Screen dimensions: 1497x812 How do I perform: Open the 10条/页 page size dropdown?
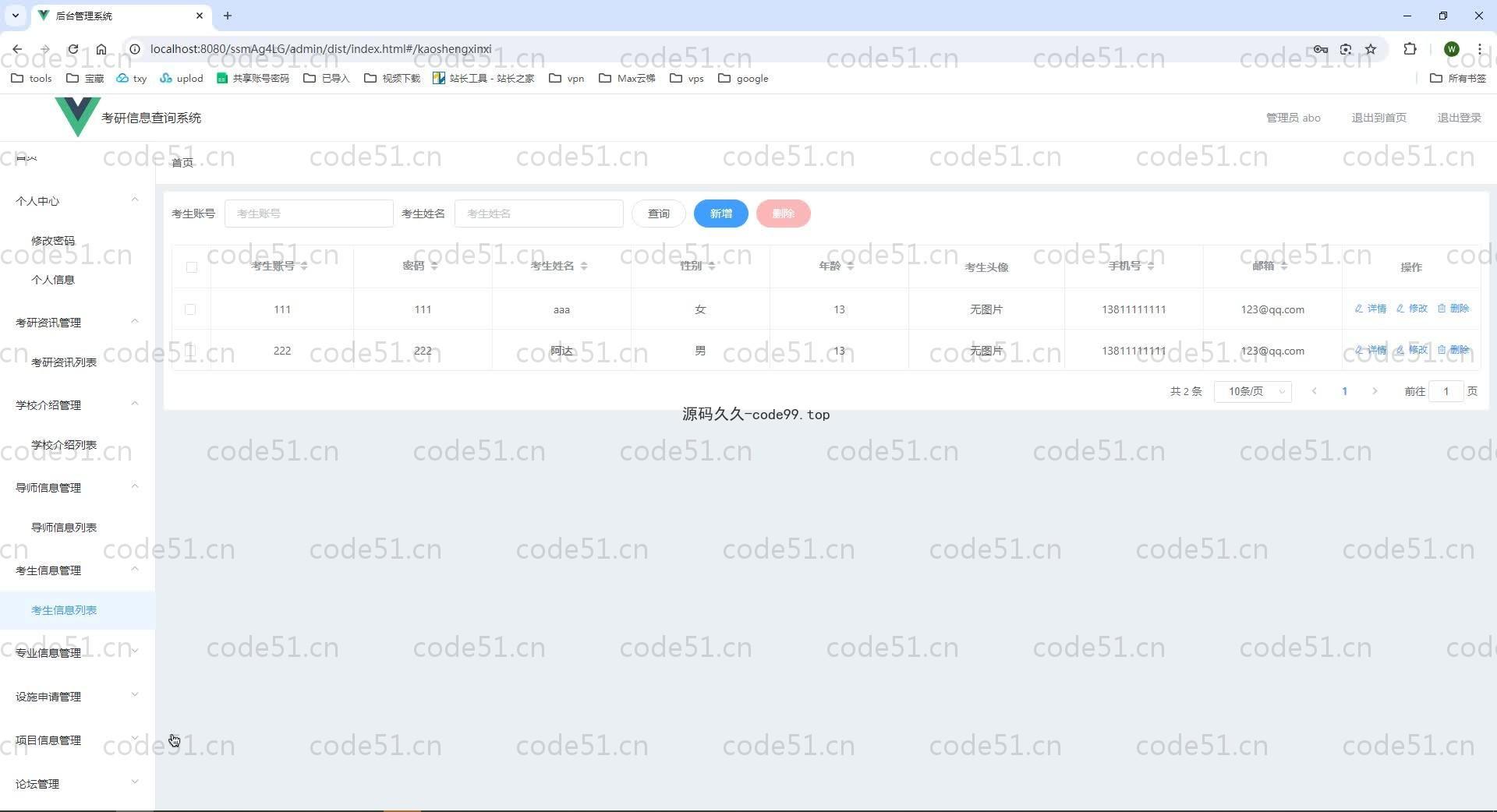click(x=1252, y=391)
